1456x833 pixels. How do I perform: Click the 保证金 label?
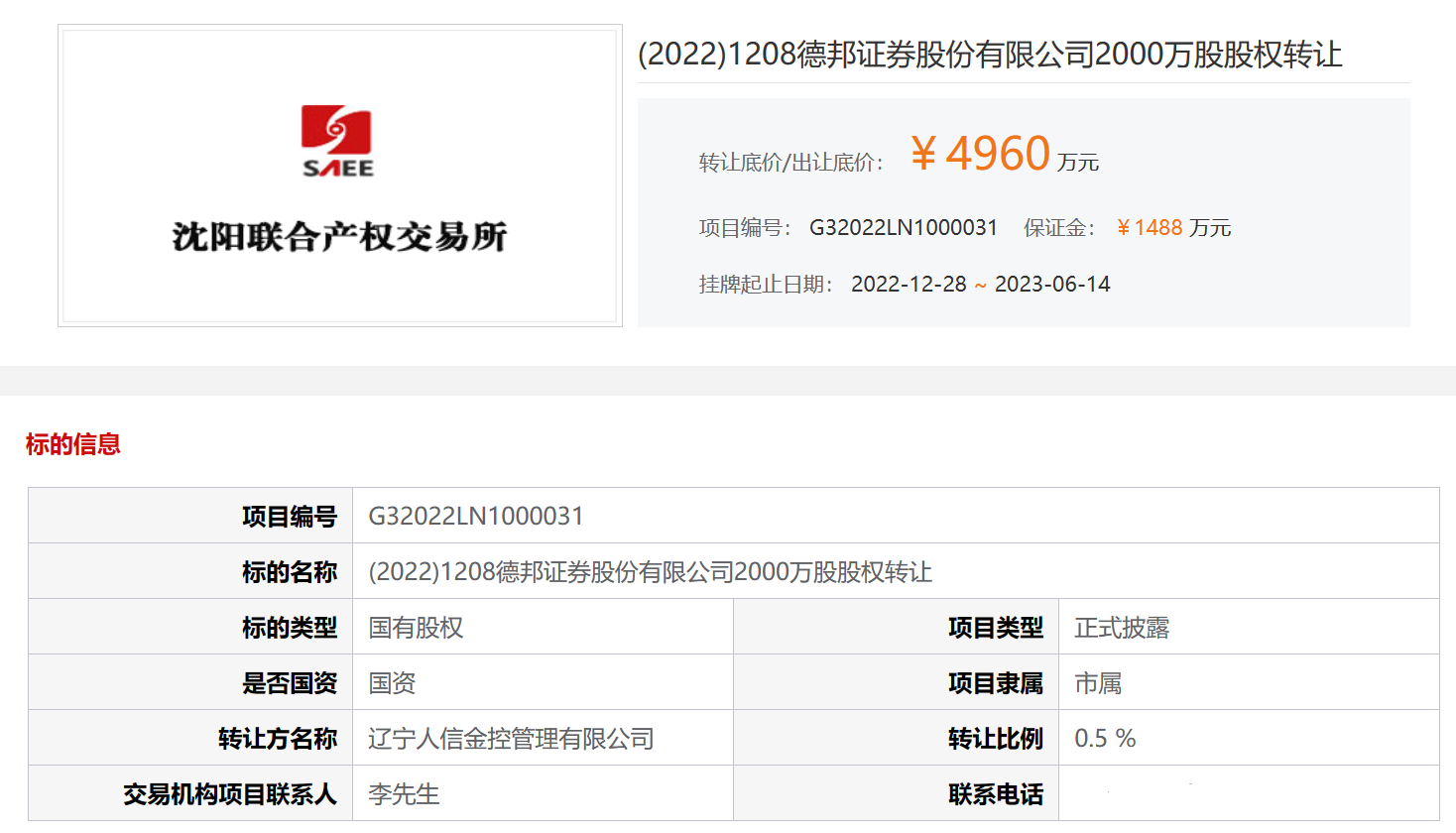click(1058, 228)
